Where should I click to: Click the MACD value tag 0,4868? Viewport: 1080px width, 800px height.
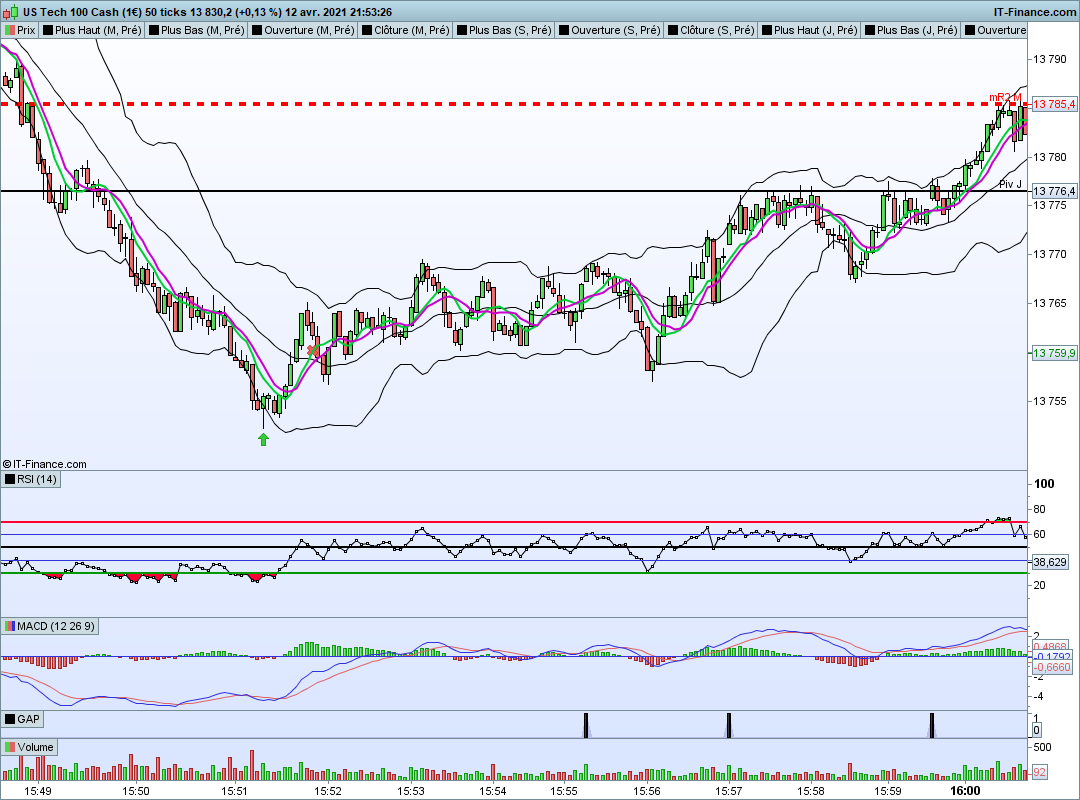click(1051, 646)
